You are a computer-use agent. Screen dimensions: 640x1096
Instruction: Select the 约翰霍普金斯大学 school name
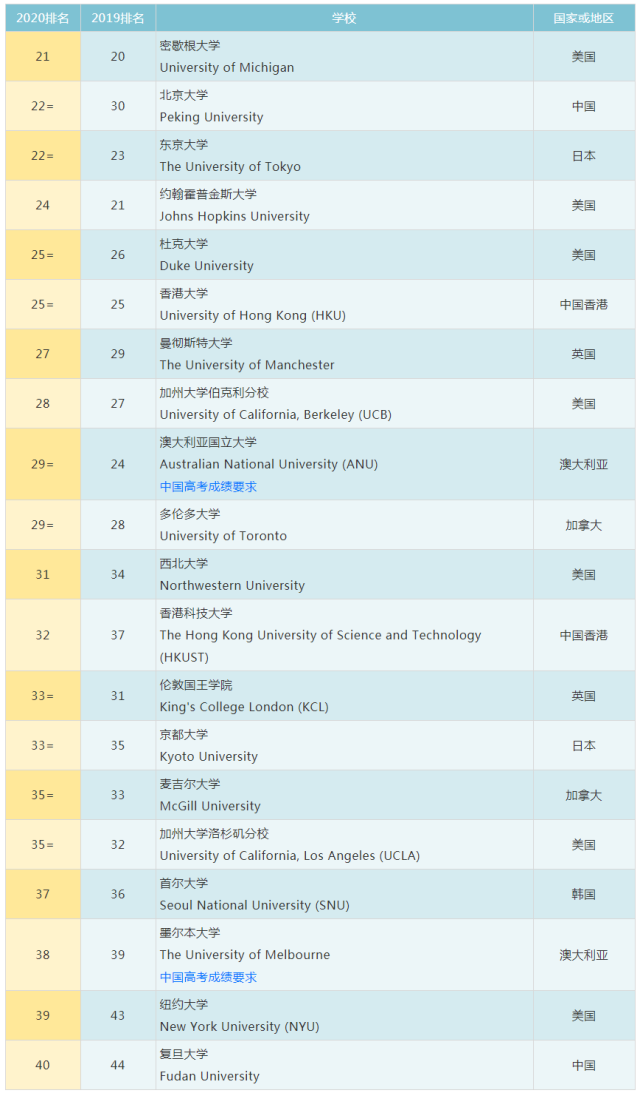208,194
